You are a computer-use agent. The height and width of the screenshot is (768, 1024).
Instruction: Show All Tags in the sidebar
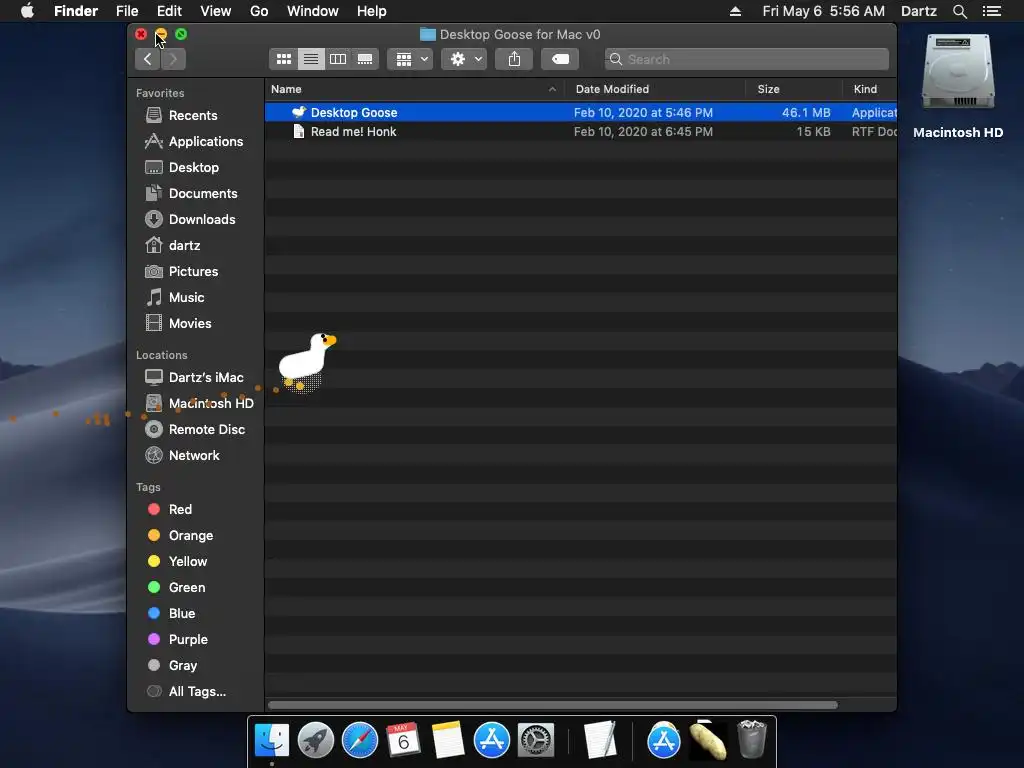[195, 692]
